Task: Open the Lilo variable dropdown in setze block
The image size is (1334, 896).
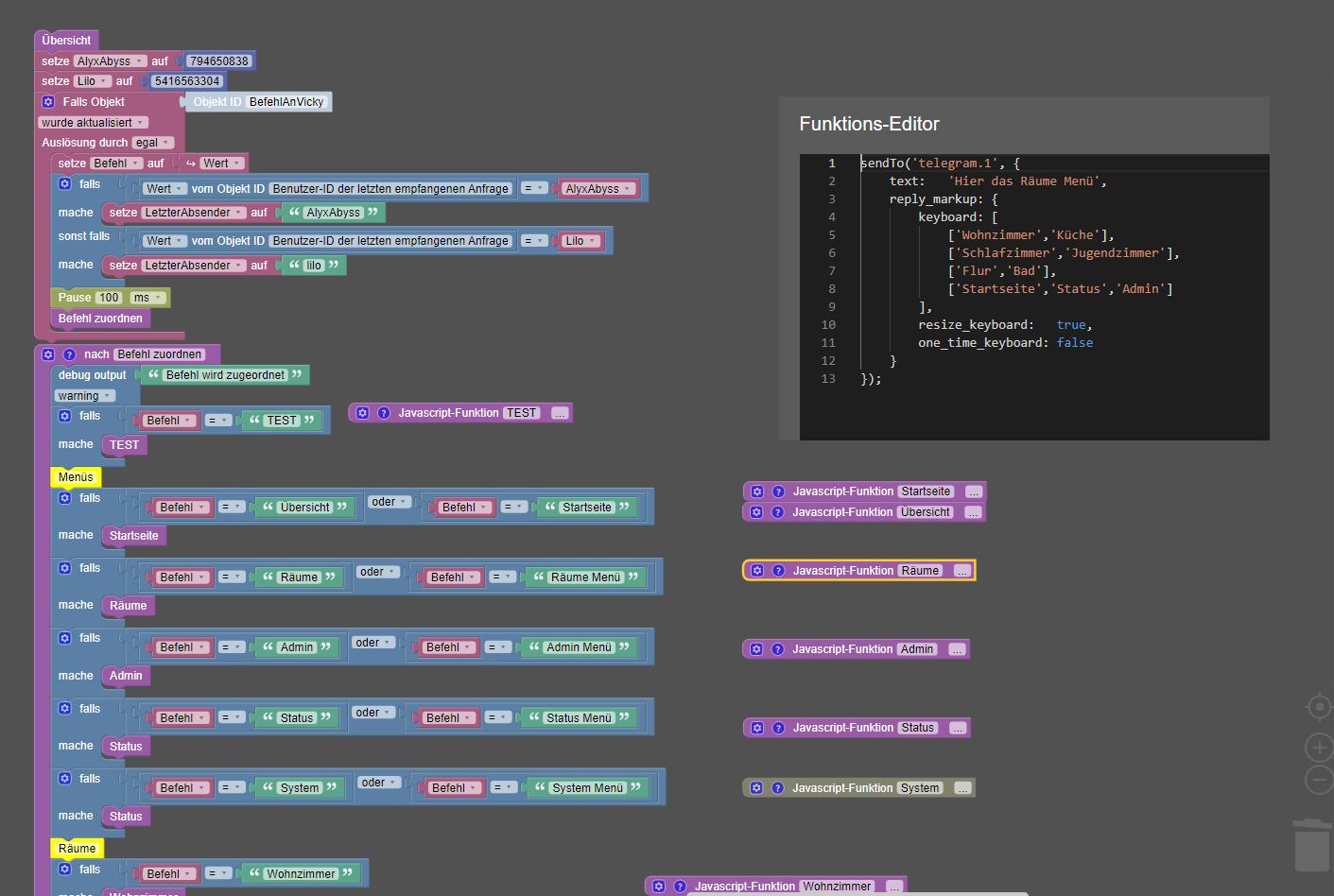Action: pos(93,81)
